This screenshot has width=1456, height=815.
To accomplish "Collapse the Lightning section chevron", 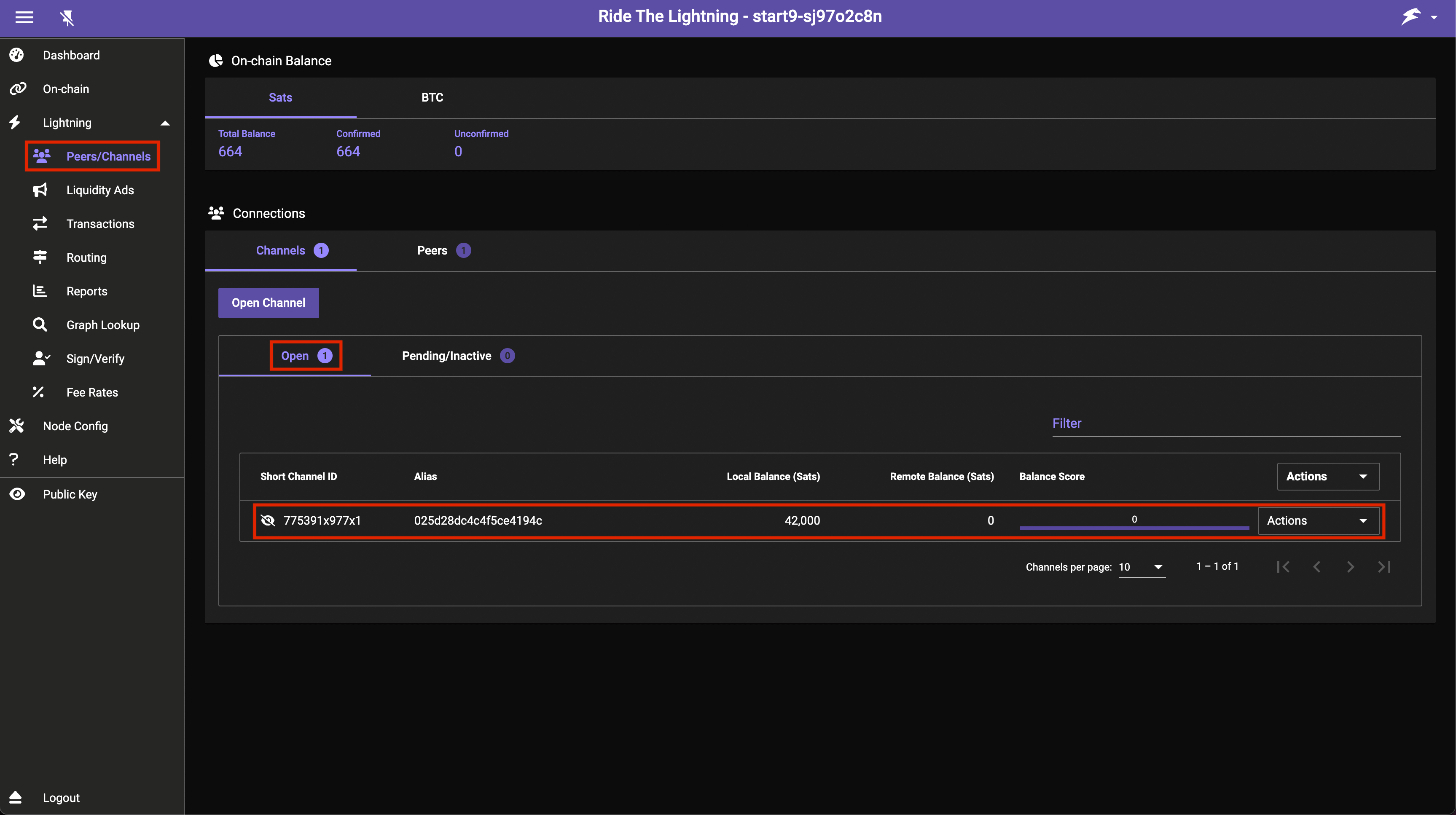I will tap(164, 122).
